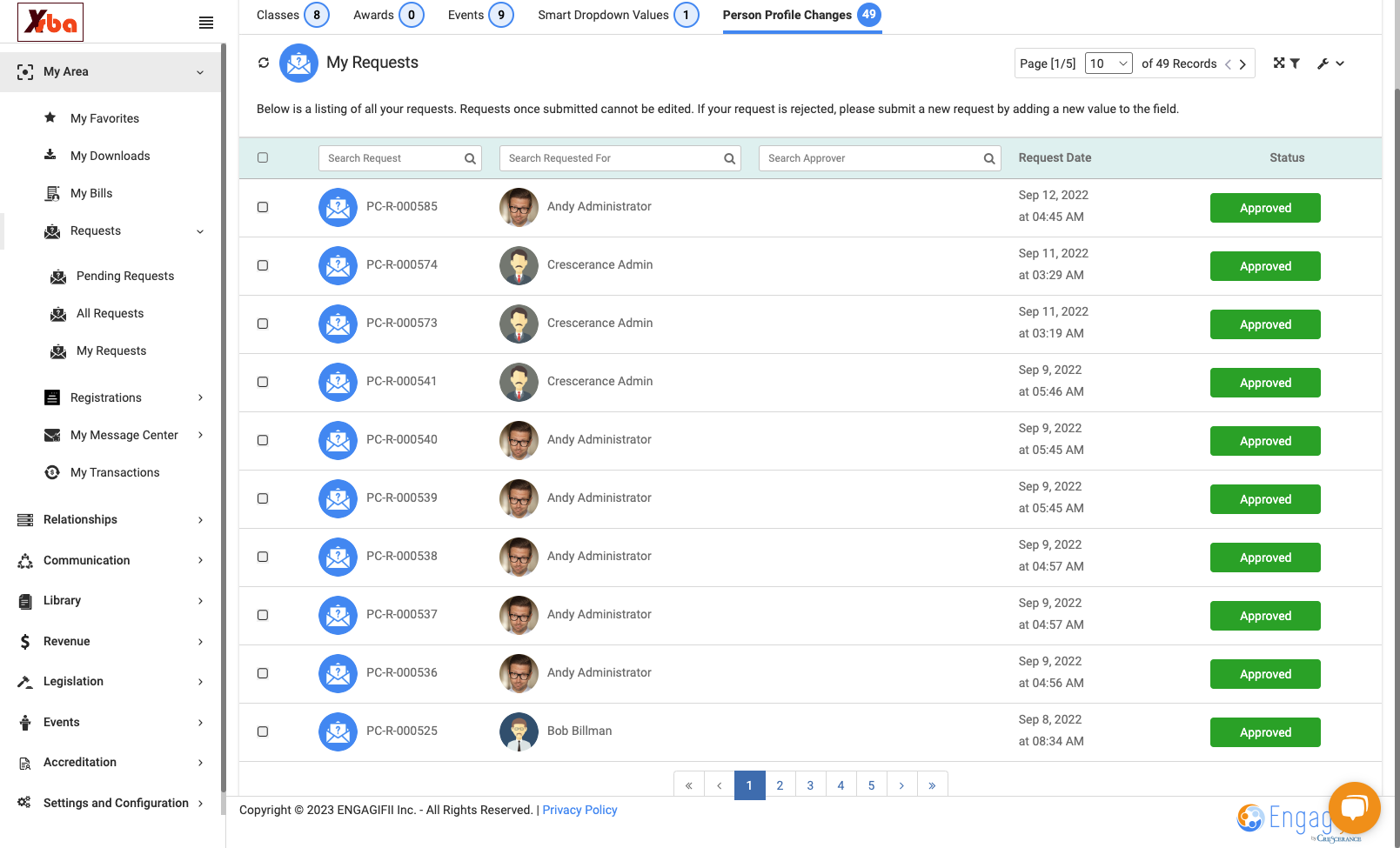Click request icon for PC-R-000585
This screenshot has height=848, width=1400.
pyautogui.click(x=338, y=207)
